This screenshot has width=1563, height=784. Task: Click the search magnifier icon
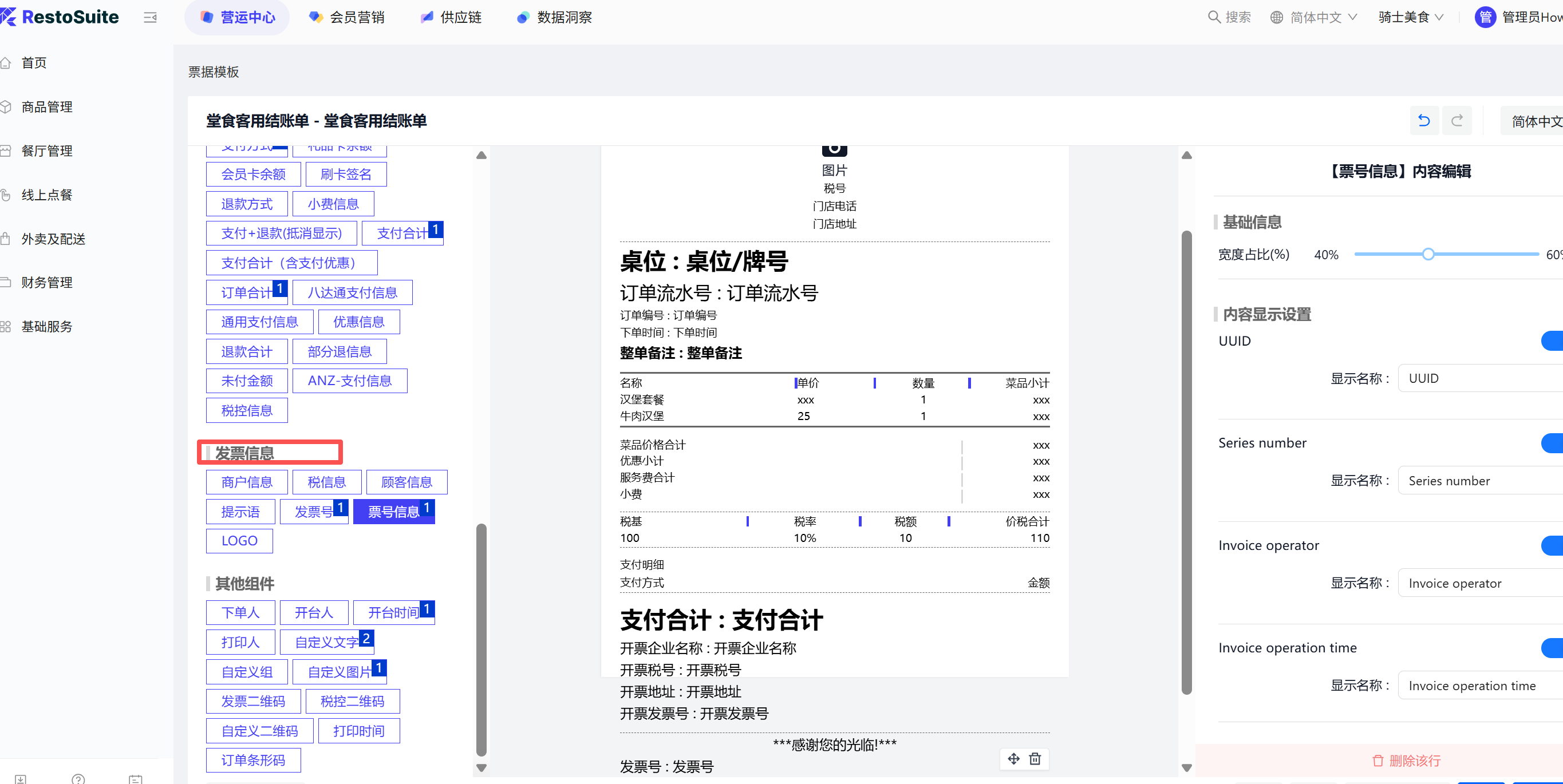click(x=1214, y=17)
